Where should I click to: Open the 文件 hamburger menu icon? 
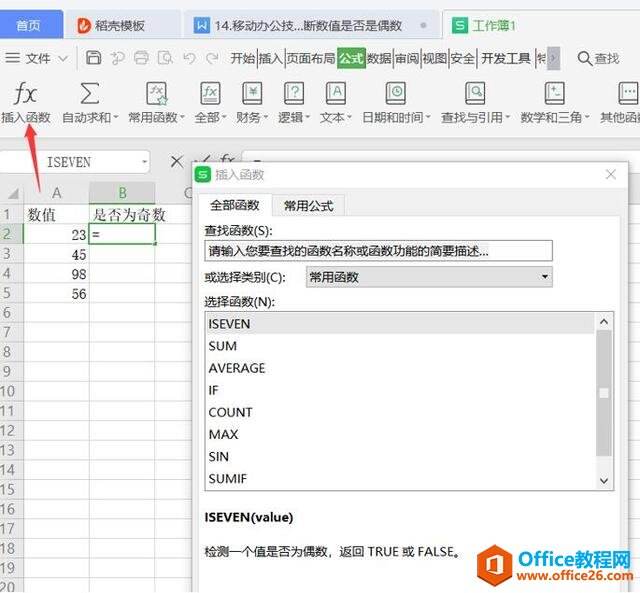(13, 58)
